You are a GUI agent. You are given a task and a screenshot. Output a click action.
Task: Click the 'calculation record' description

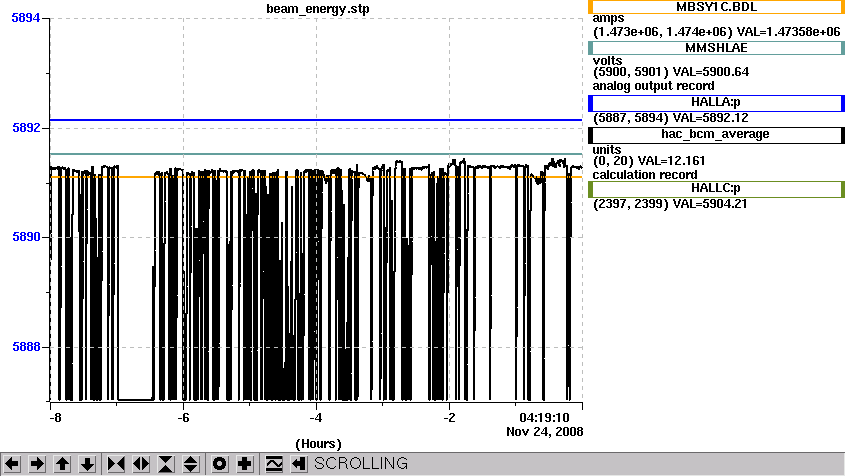(645, 175)
